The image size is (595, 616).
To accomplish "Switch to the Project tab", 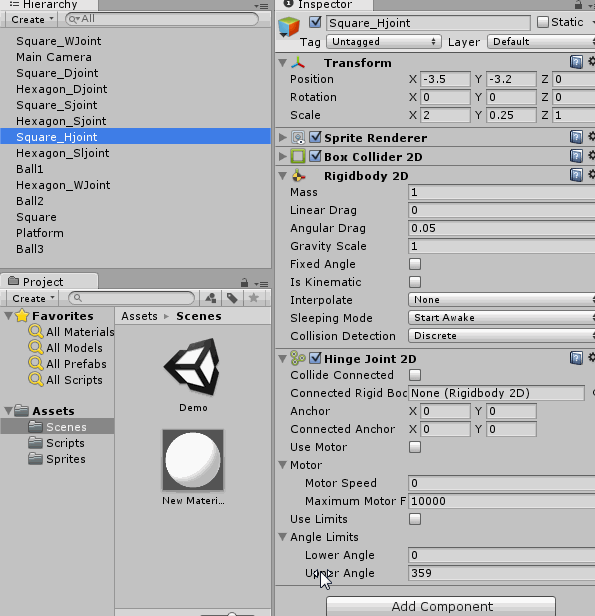I will point(49,281).
